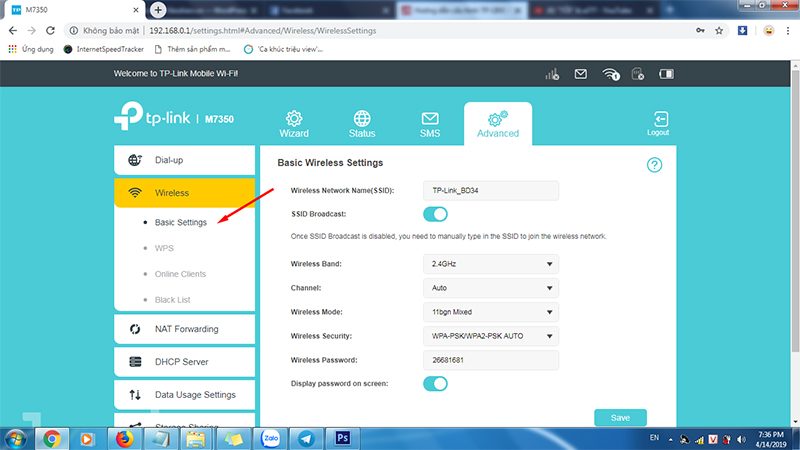
Task: Open the SMS envelope icon
Action: coord(430,124)
